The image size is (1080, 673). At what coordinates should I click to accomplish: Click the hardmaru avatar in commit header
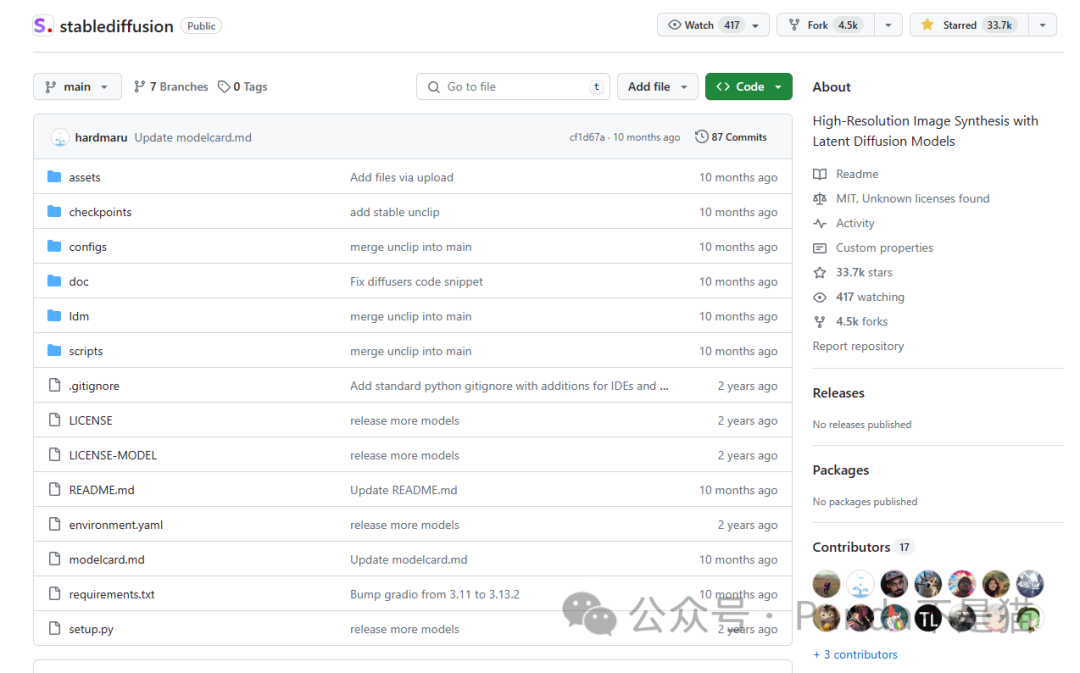[x=60, y=137]
